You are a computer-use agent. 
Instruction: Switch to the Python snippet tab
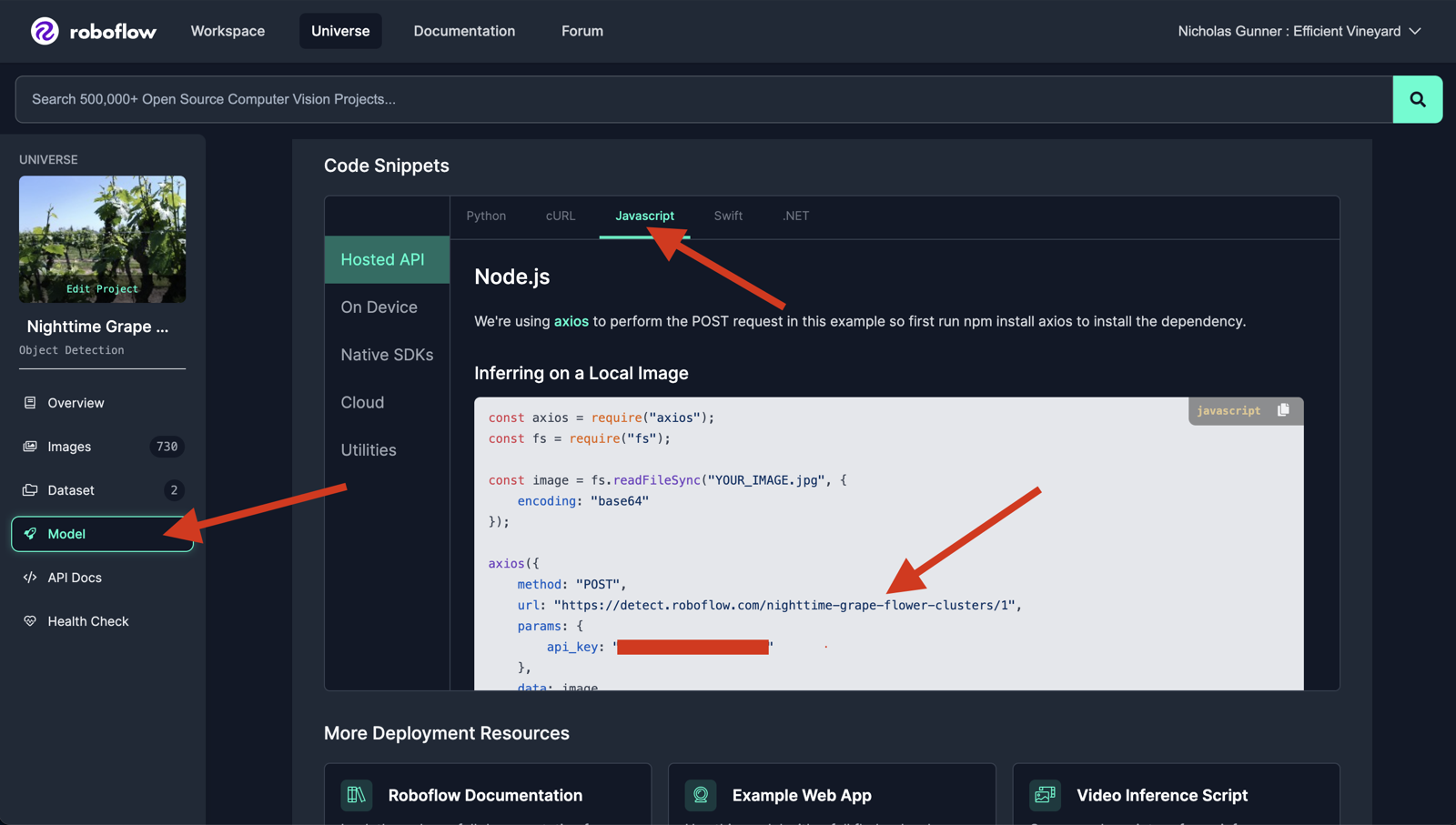click(x=486, y=216)
